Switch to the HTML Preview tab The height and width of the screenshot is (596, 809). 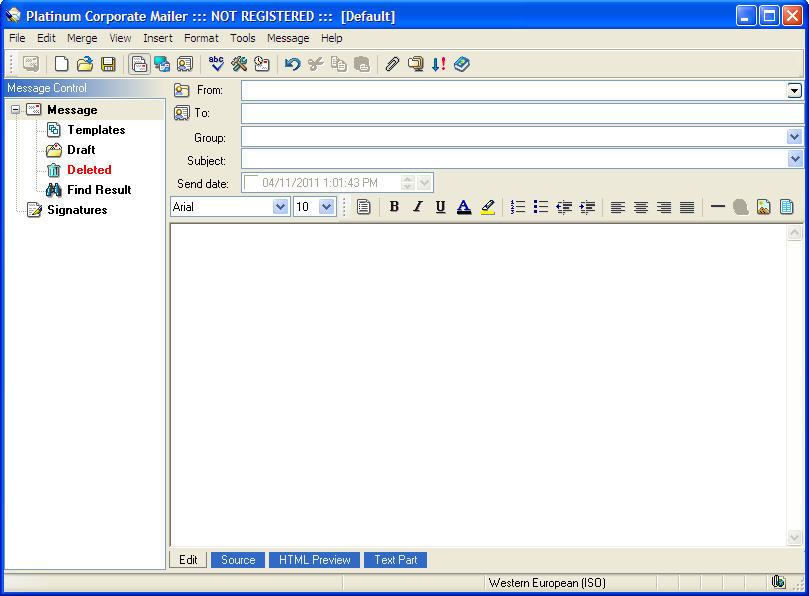coord(314,560)
